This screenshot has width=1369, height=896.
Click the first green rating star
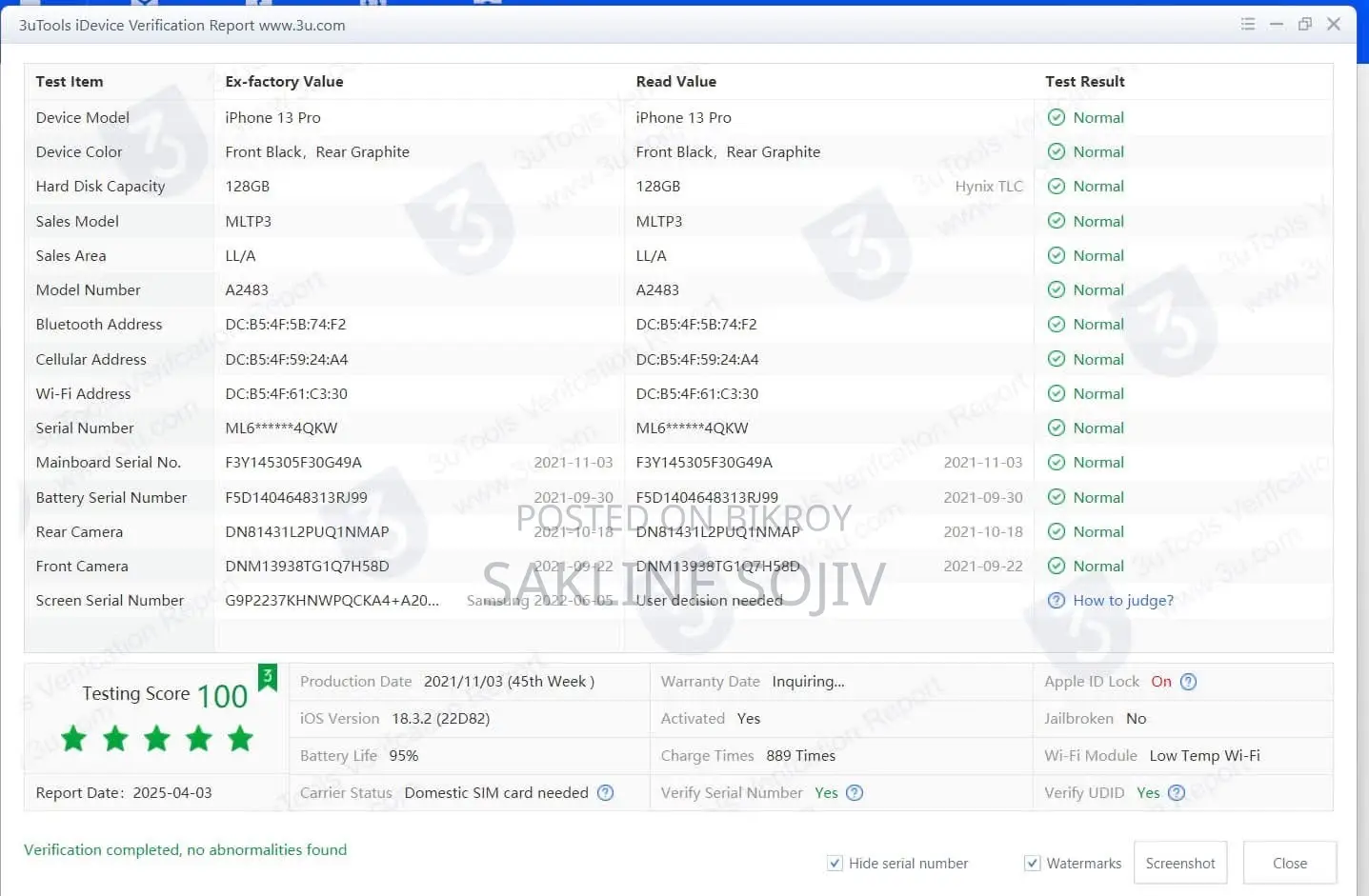(x=73, y=738)
